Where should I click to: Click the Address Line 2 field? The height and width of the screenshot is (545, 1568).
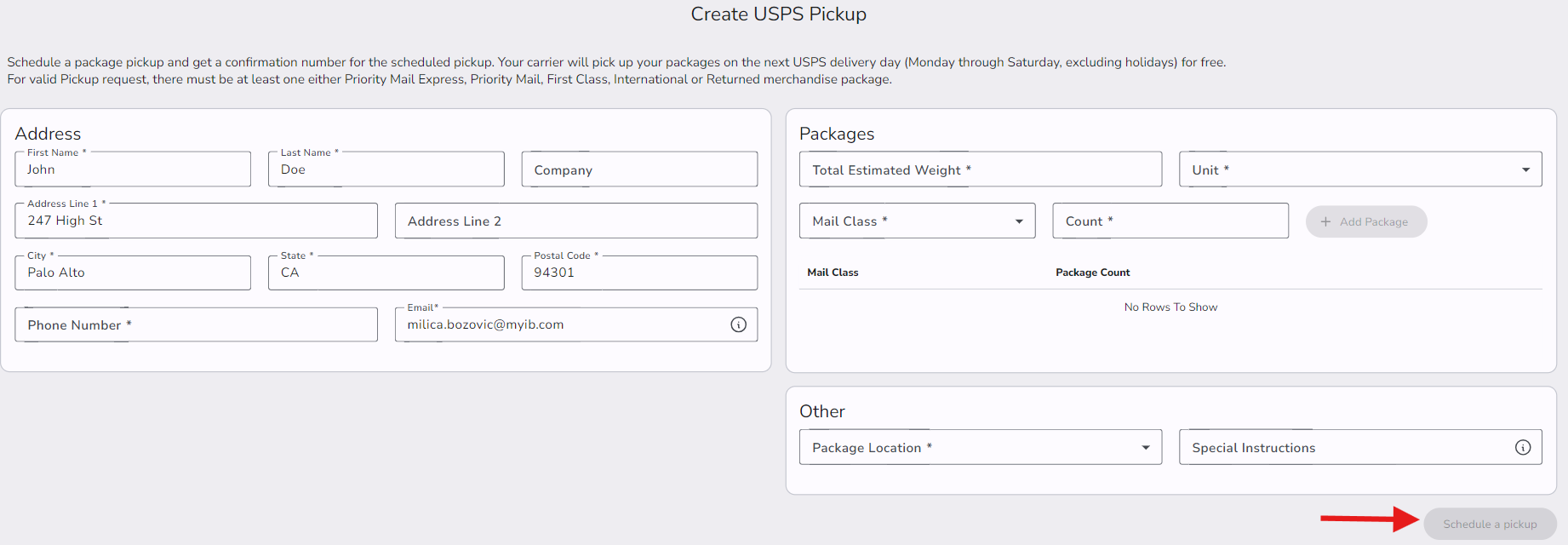(575, 221)
